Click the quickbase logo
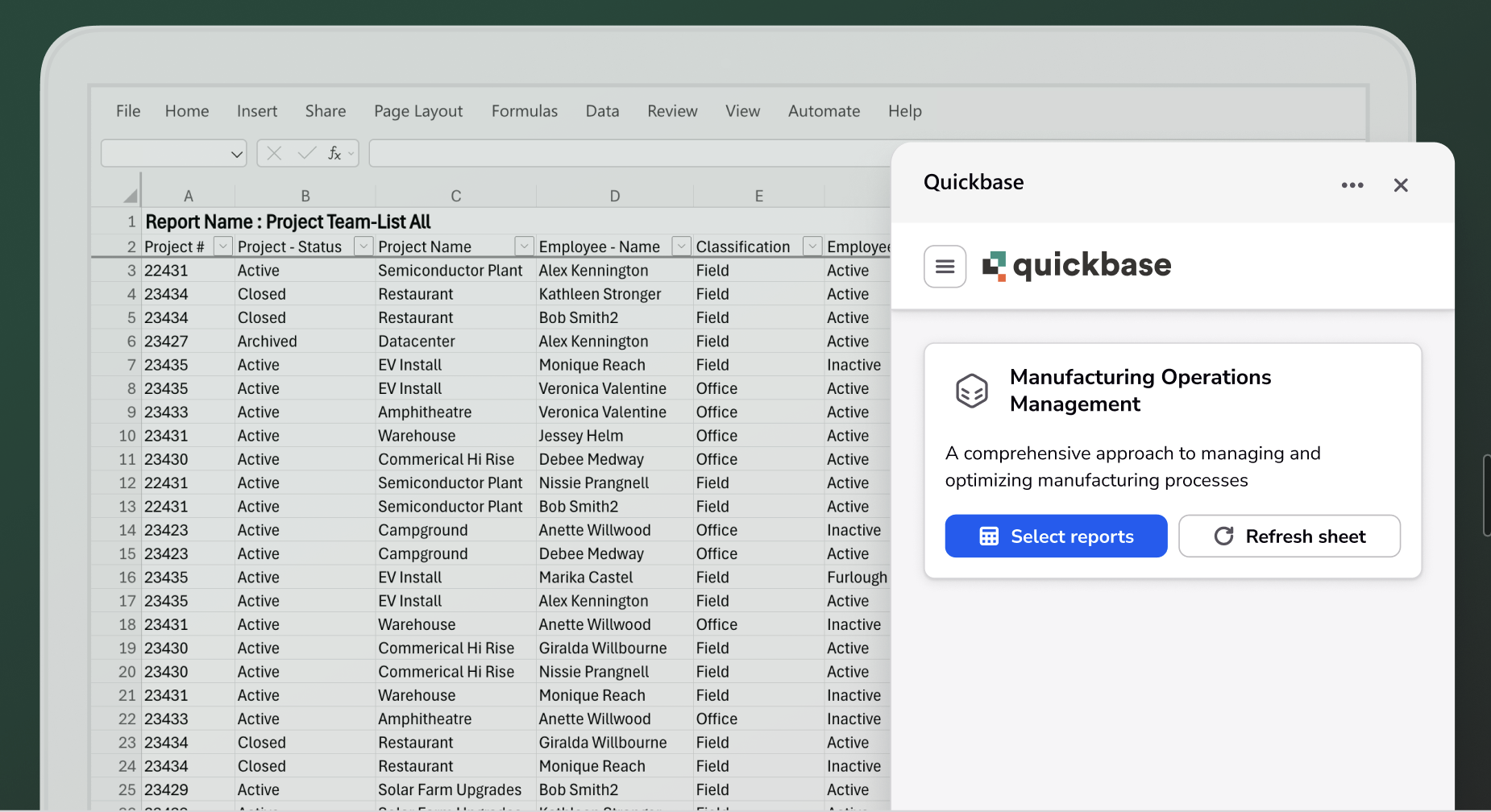The image size is (1491, 812). [x=1076, y=266]
